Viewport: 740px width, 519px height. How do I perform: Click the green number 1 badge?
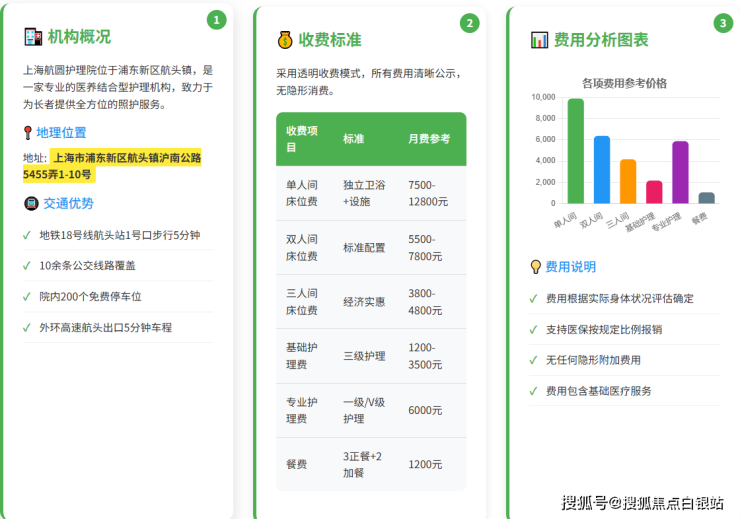click(x=216, y=20)
